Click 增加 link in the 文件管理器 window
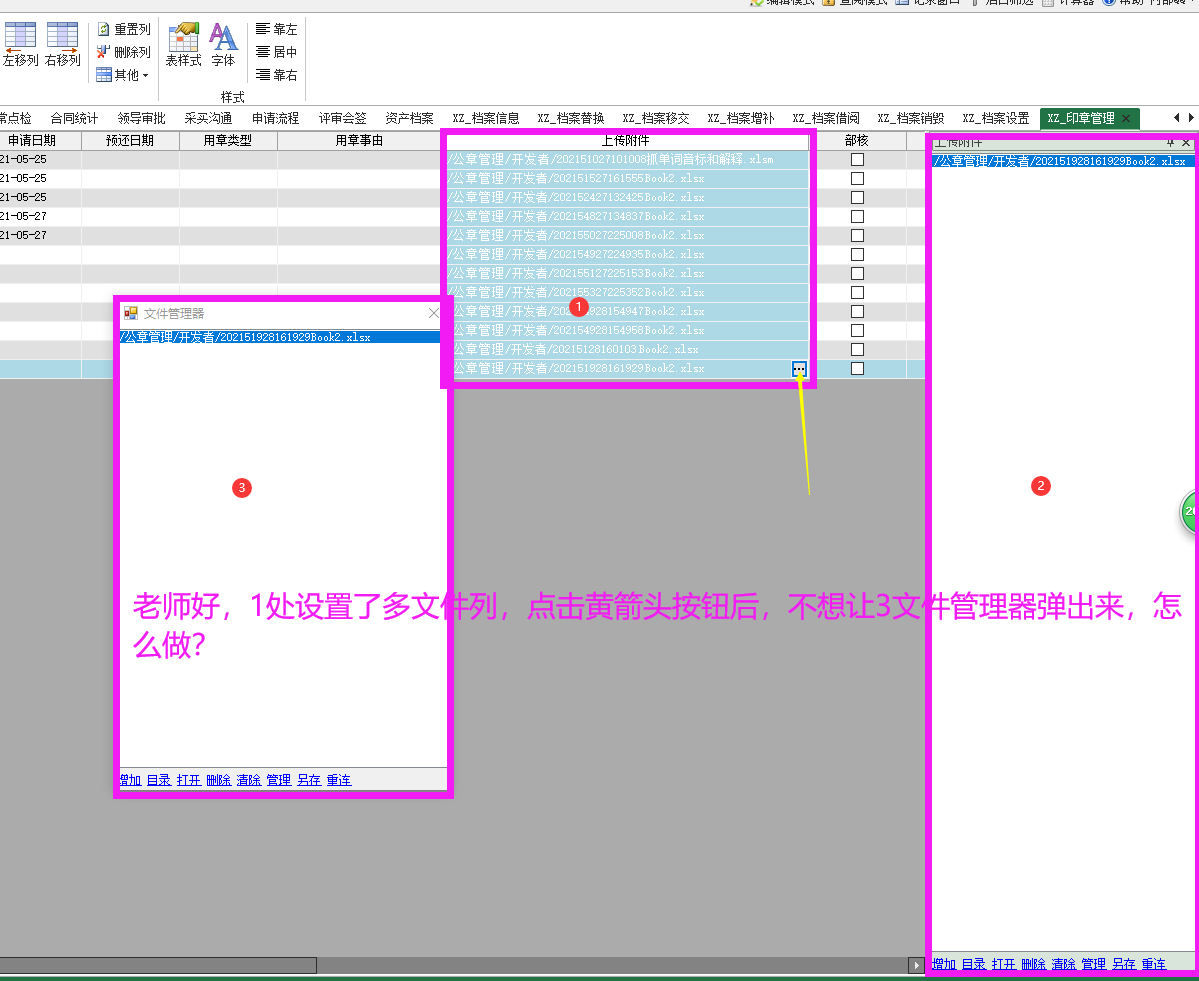 coord(130,780)
